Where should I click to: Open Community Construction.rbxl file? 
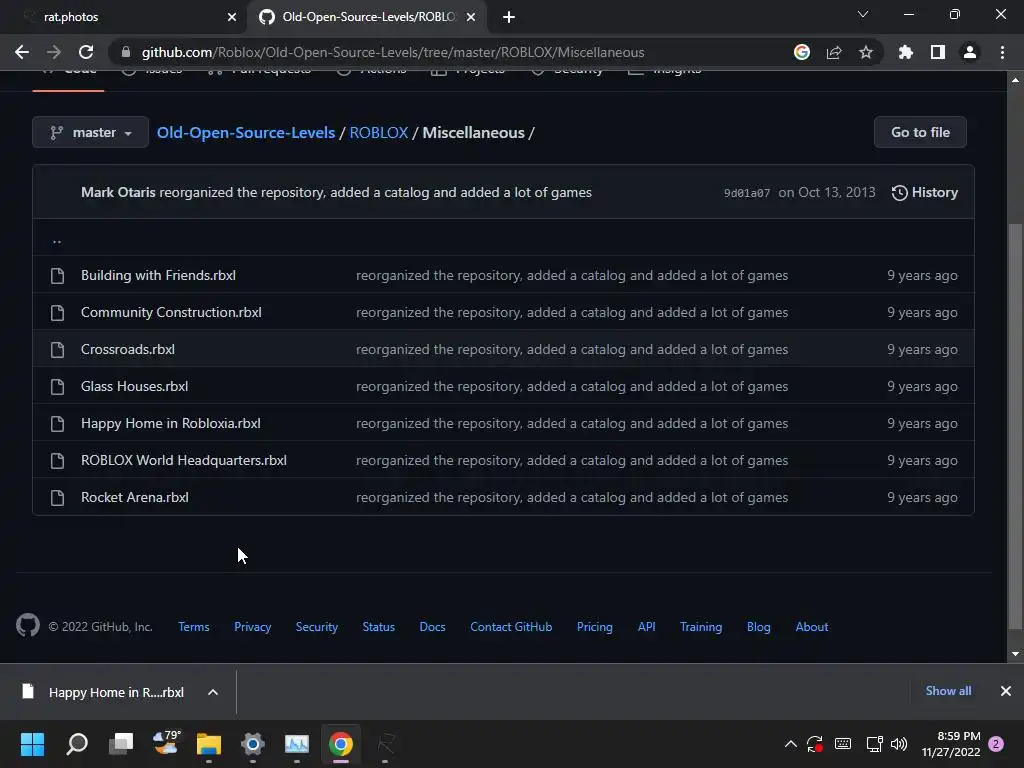(x=171, y=312)
